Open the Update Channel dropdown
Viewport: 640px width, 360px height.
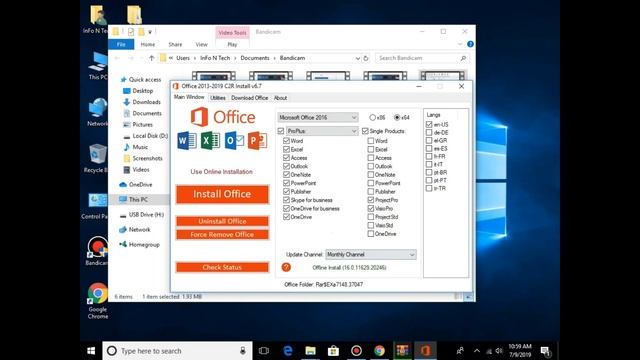[x=371, y=255]
